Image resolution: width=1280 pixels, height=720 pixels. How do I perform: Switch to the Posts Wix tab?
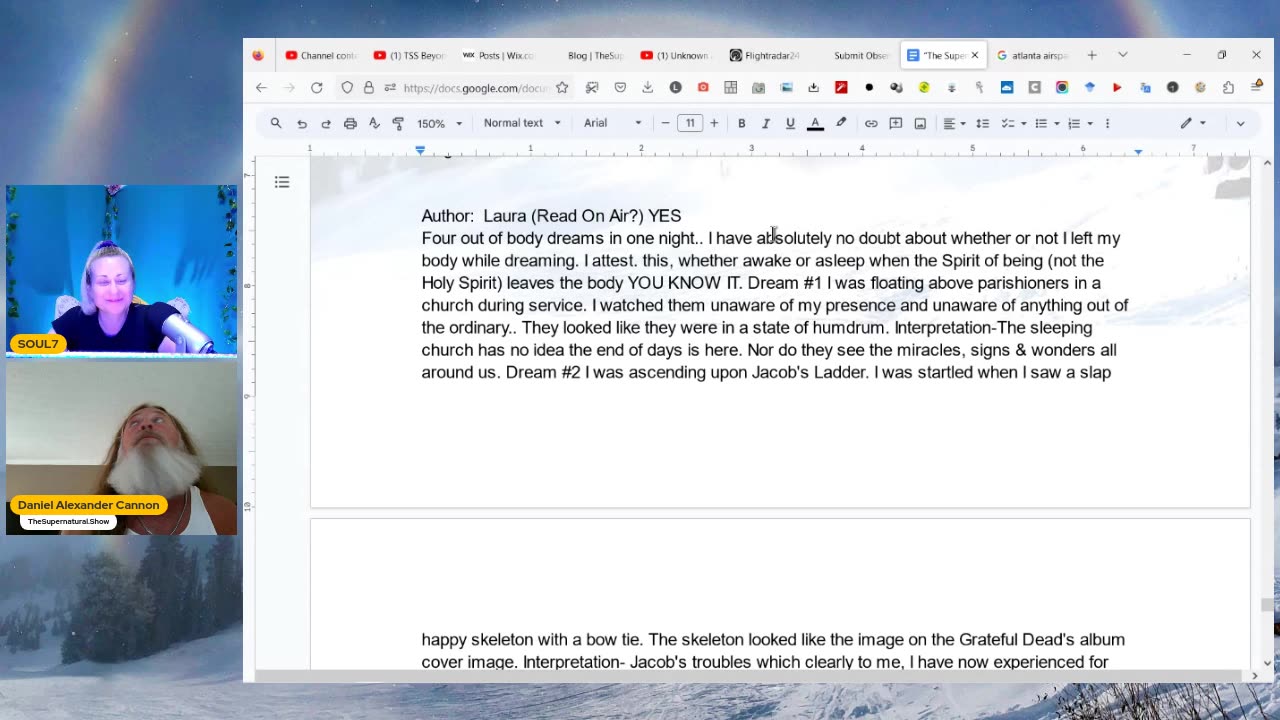(x=498, y=55)
